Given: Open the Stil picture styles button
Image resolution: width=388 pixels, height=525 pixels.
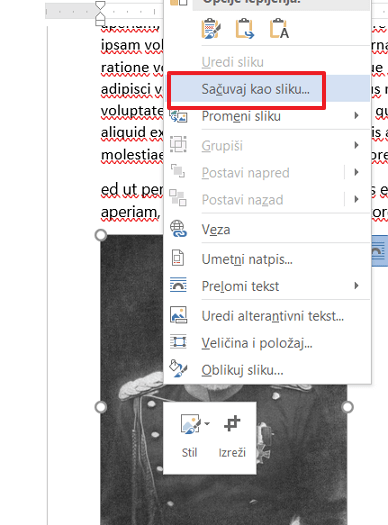Looking at the screenshot, I should pos(189,435).
